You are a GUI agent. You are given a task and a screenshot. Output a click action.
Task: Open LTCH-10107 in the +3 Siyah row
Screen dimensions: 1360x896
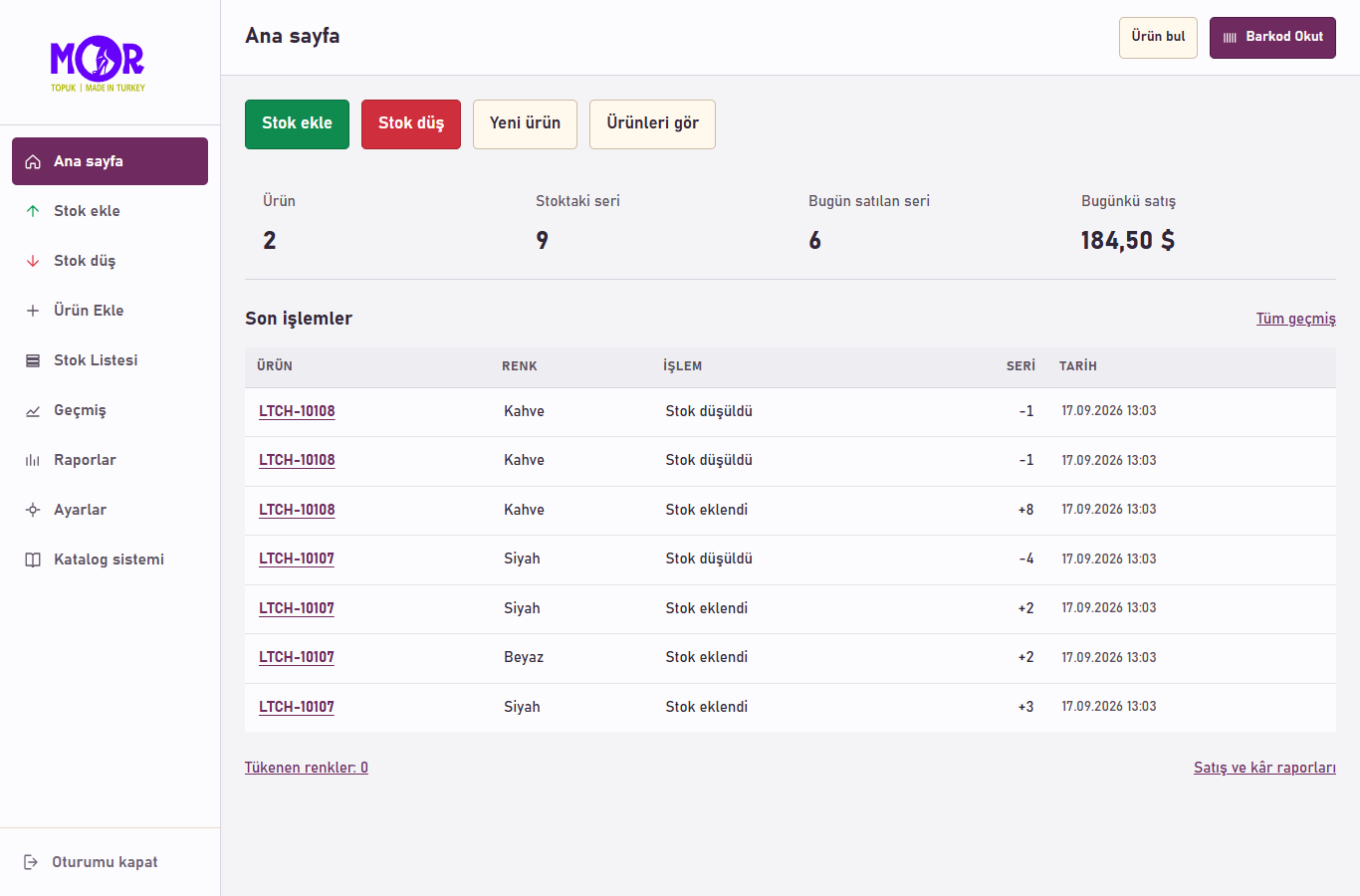coord(297,707)
